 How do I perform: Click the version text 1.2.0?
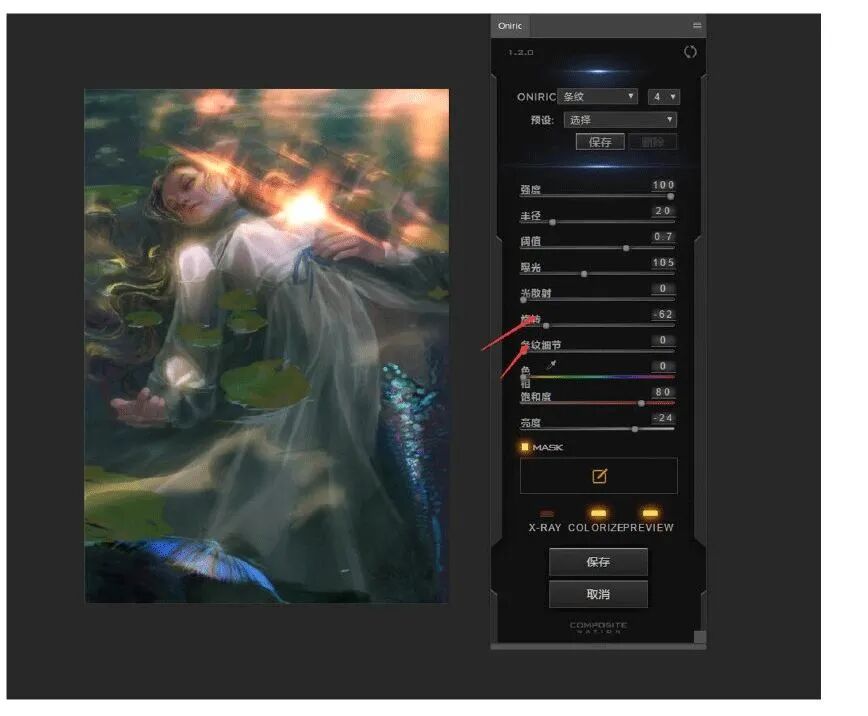point(520,52)
